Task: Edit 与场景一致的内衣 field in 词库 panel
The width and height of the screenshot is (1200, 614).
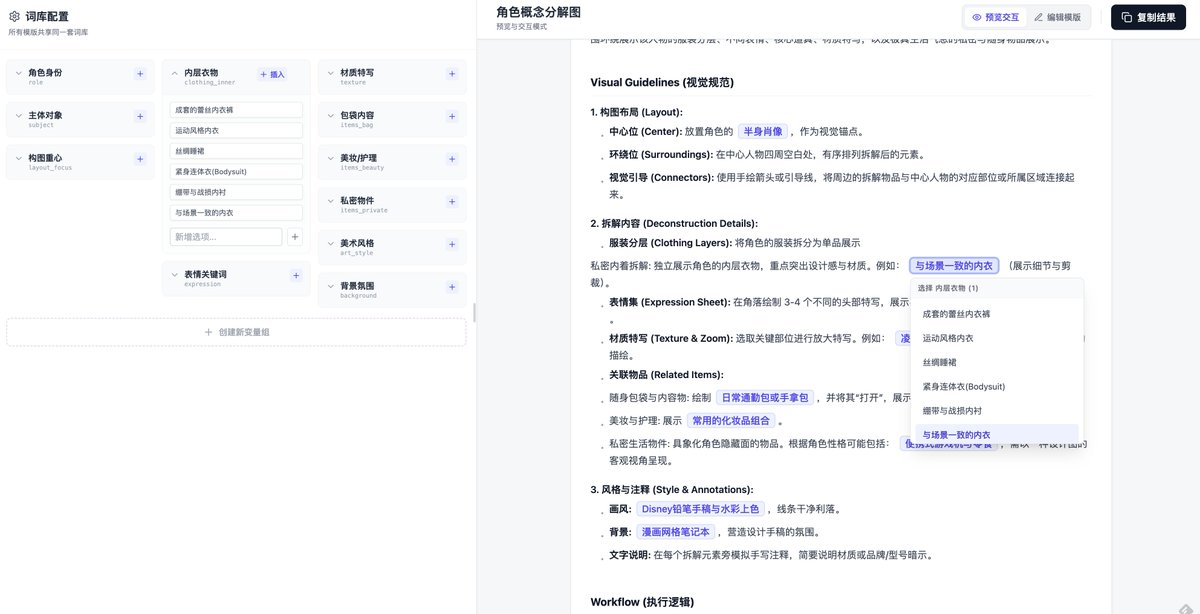Action: point(236,212)
